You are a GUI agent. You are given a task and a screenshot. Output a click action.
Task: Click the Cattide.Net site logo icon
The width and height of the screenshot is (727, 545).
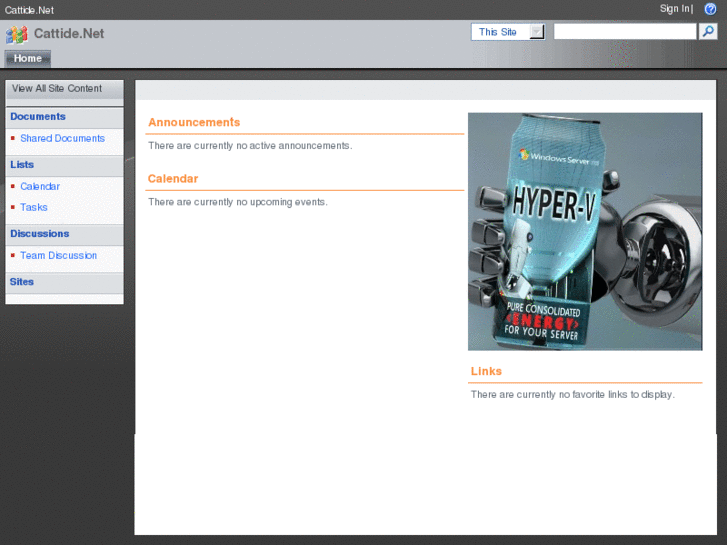(16, 34)
